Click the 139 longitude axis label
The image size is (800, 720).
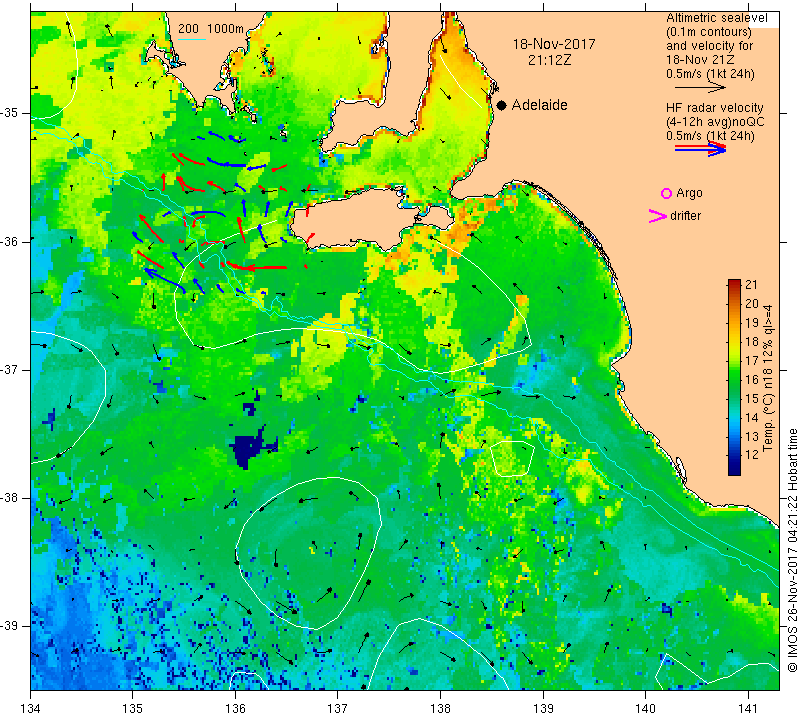click(543, 709)
